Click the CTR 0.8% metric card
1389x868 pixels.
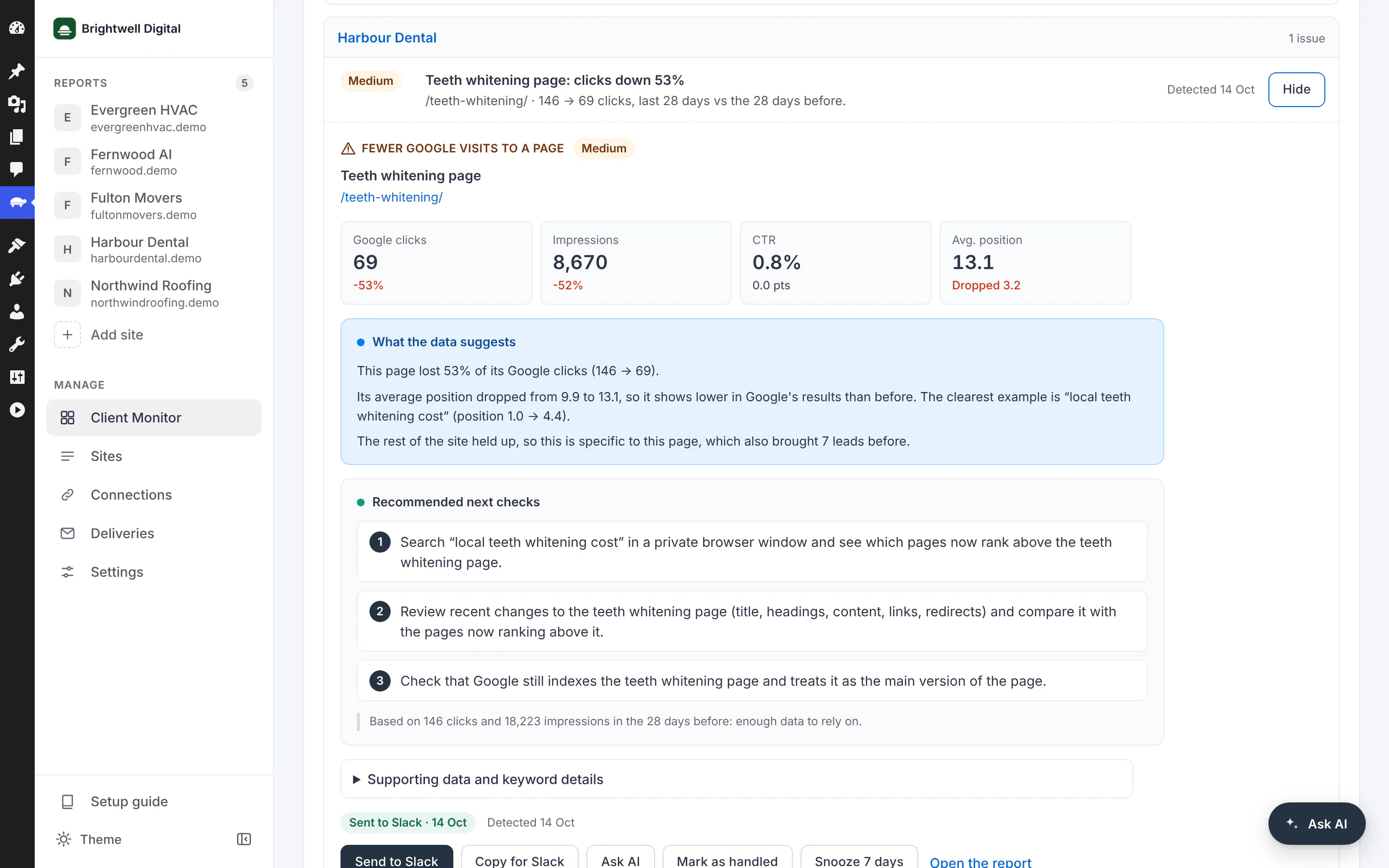[x=836, y=263]
